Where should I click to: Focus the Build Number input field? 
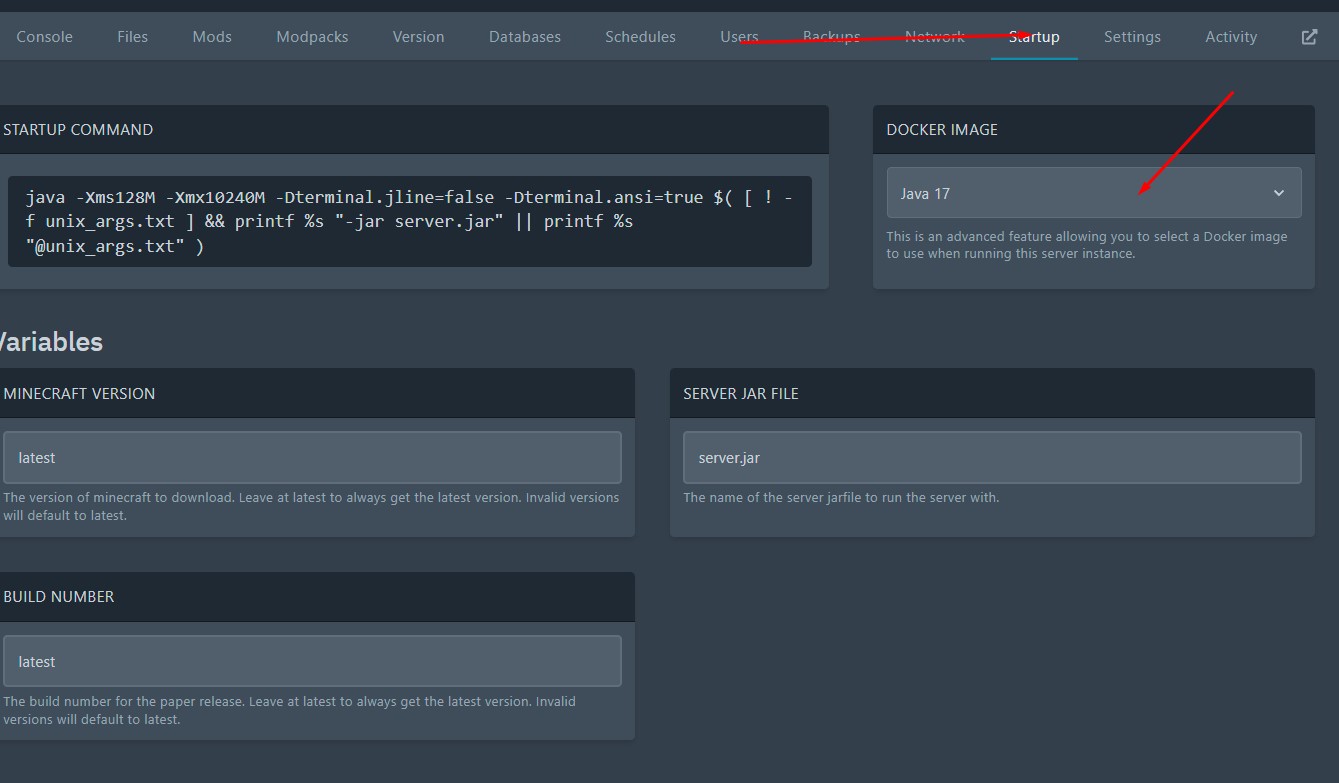311,661
